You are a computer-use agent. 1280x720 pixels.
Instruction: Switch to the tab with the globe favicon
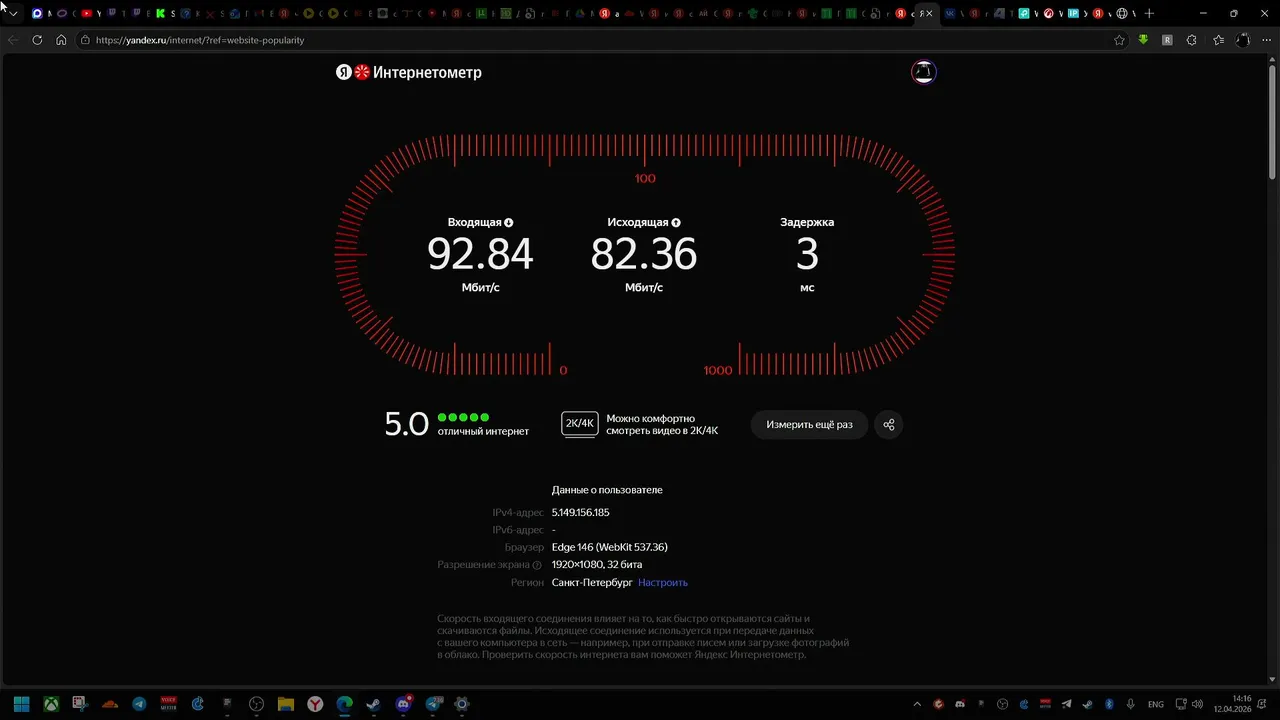[1122, 13]
